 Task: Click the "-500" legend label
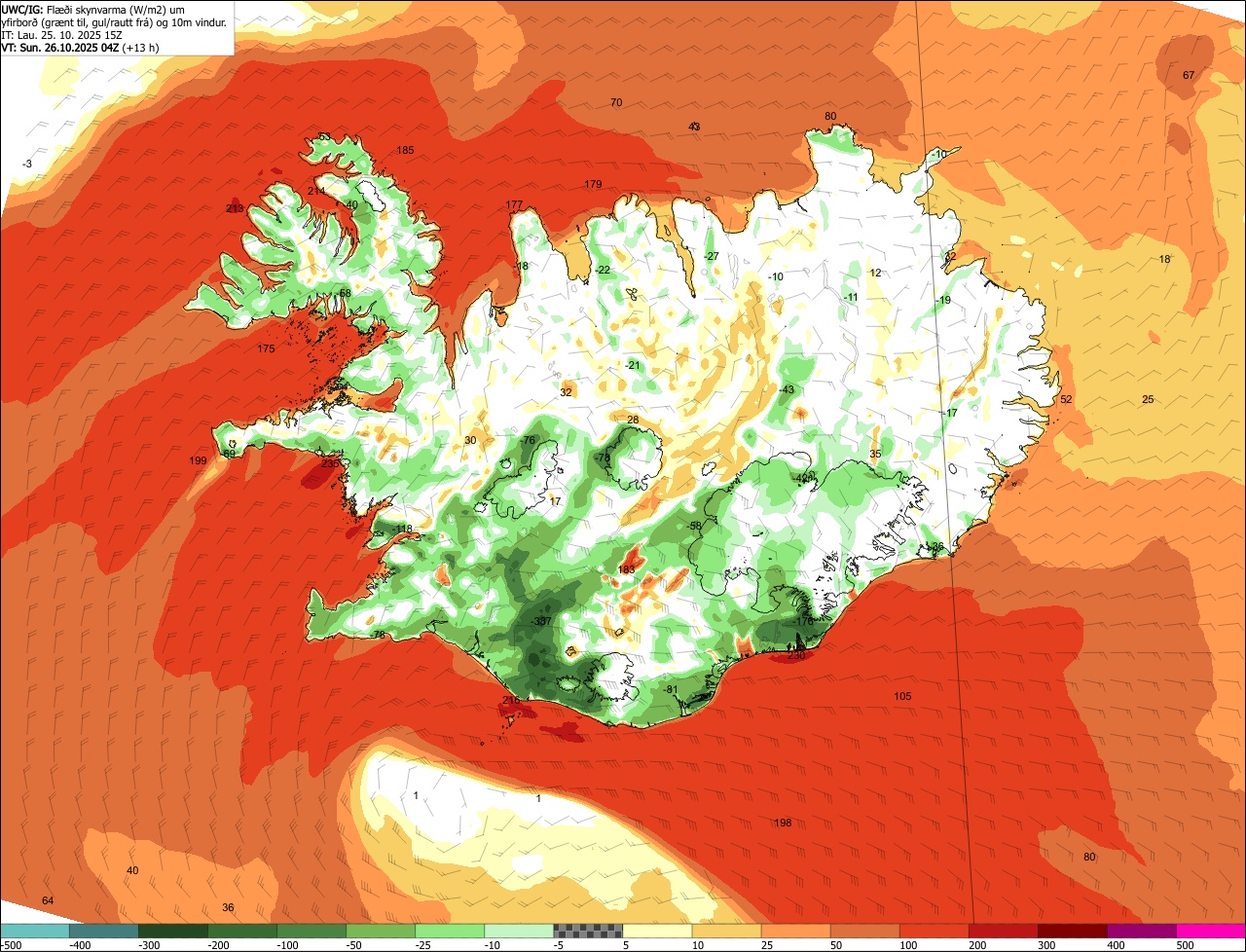pyautogui.click(x=12, y=945)
